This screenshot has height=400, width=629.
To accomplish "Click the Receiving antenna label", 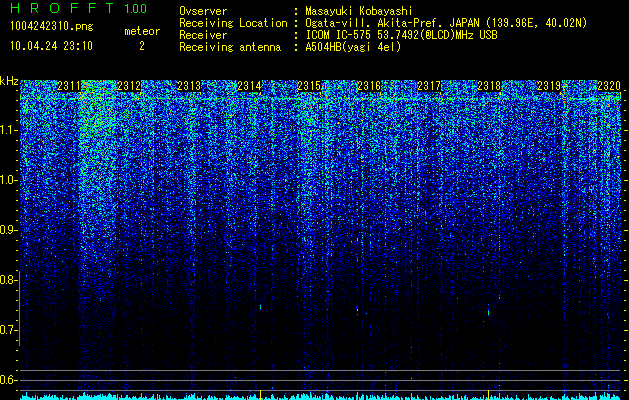I will [x=230, y=47].
